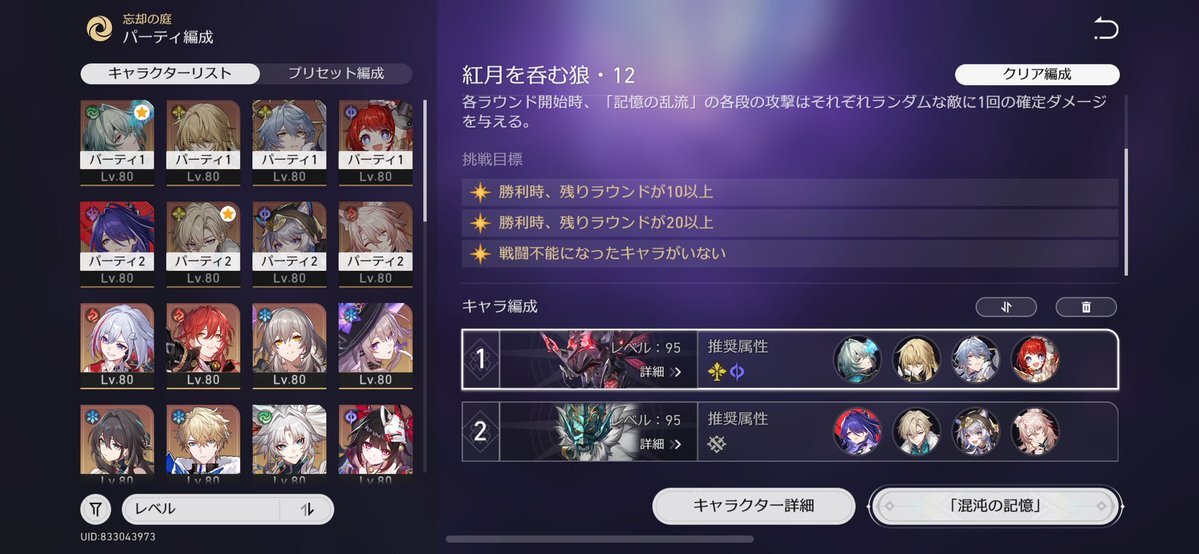The image size is (1199, 554).
Task: Switch to the プリセット編成 tab
Action: (x=336, y=73)
